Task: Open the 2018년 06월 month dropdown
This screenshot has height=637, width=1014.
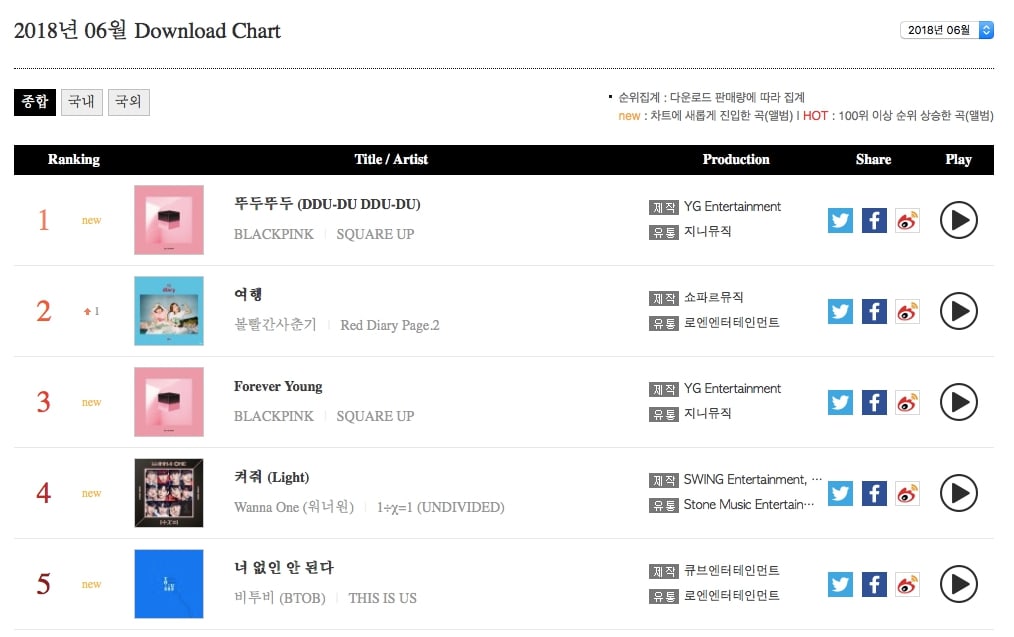Action: [x=946, y=30]
